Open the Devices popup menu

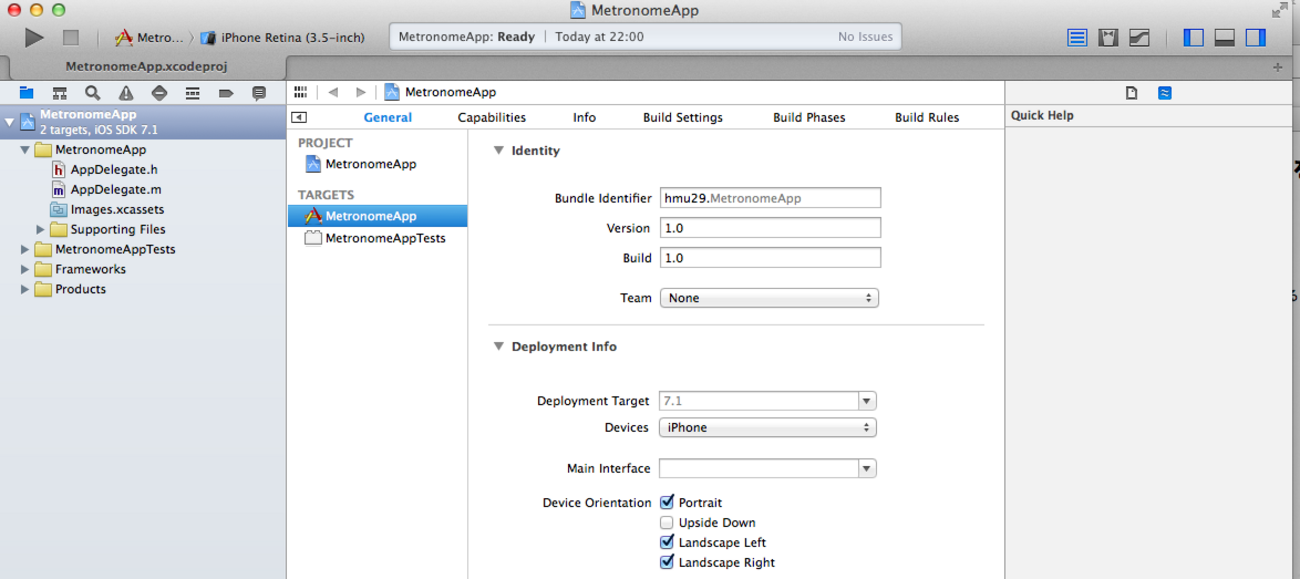[767, 427]
